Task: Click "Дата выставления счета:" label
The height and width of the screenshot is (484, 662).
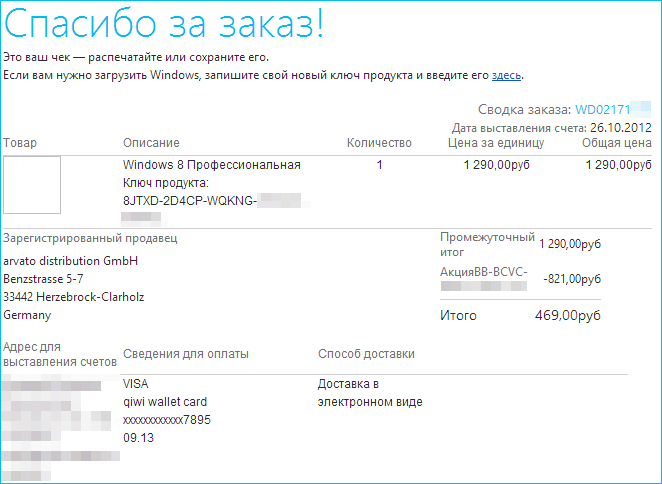Action: point(519,128)
